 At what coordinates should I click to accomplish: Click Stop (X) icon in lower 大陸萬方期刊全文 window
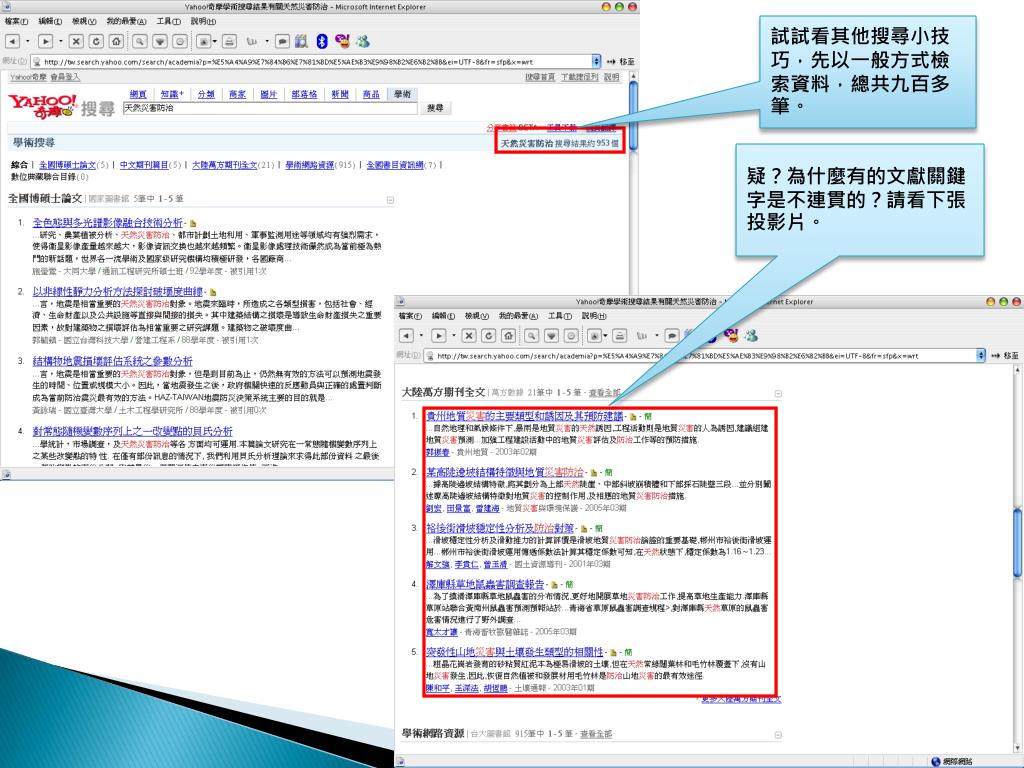coord(469,336)
